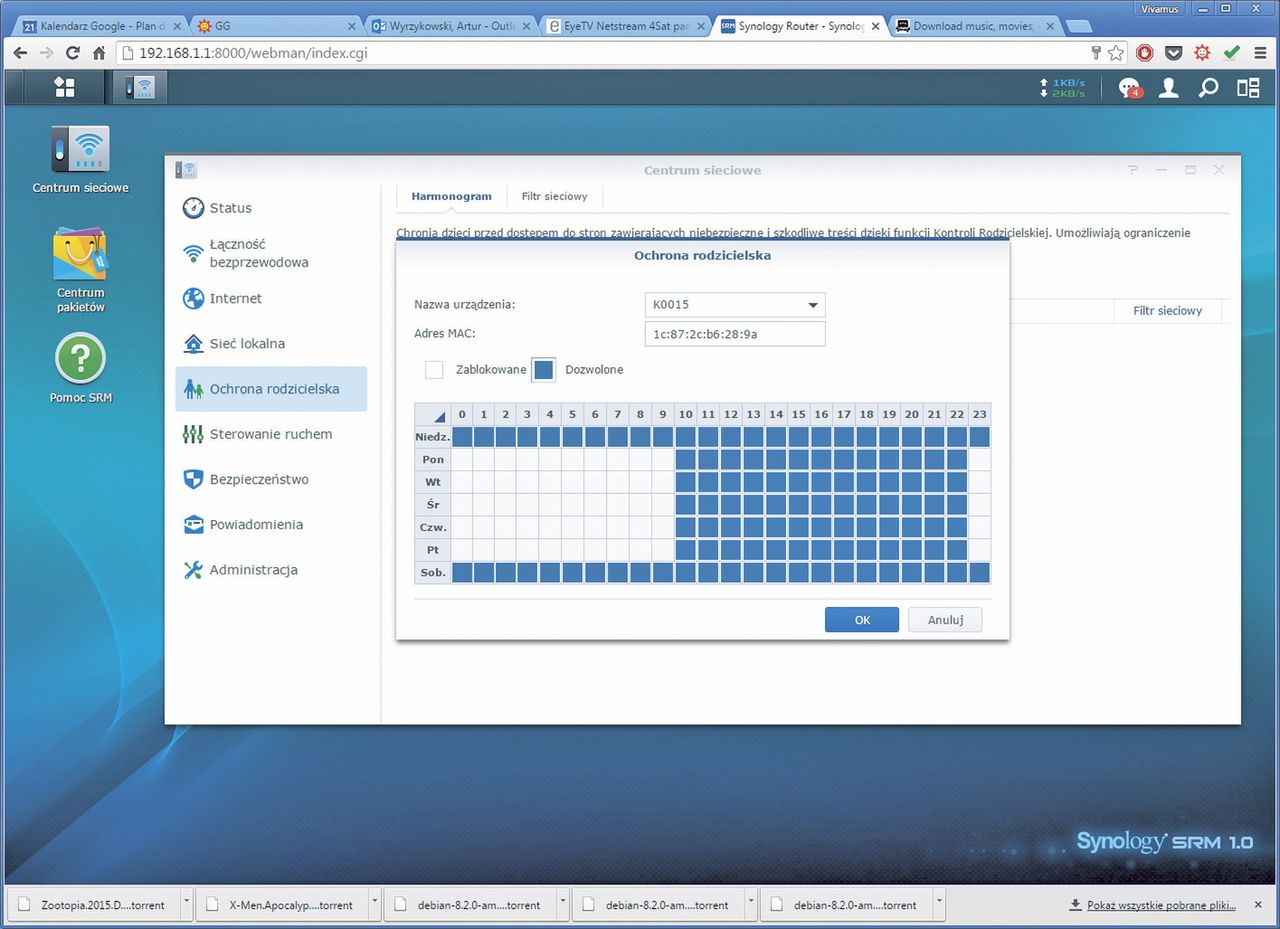Open the widgets panel icon
Image resolution: width=1280 pixels, height=929 pixels.
coord(1248,88)
